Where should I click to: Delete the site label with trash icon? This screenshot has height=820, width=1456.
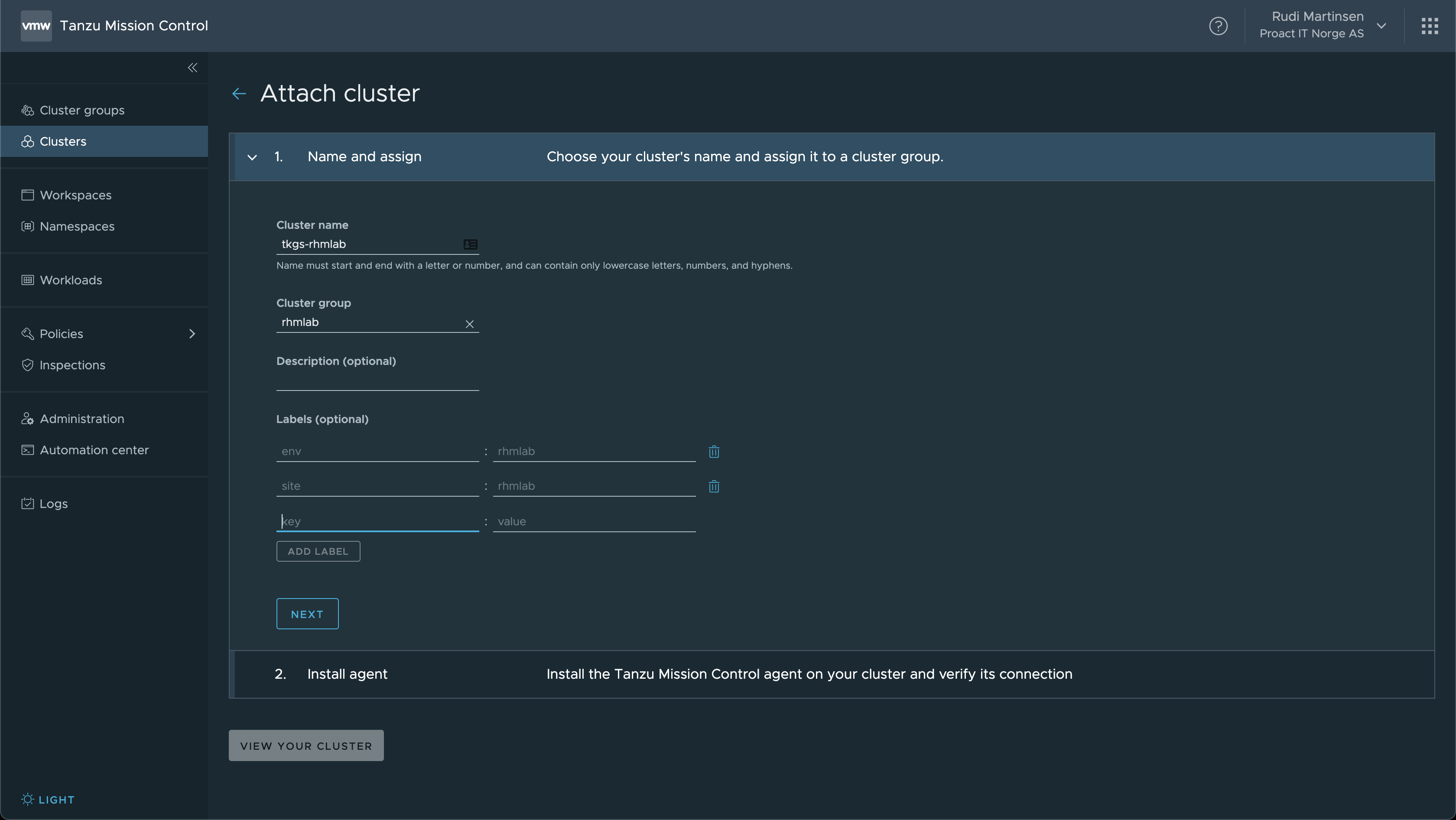coord(714,486)
